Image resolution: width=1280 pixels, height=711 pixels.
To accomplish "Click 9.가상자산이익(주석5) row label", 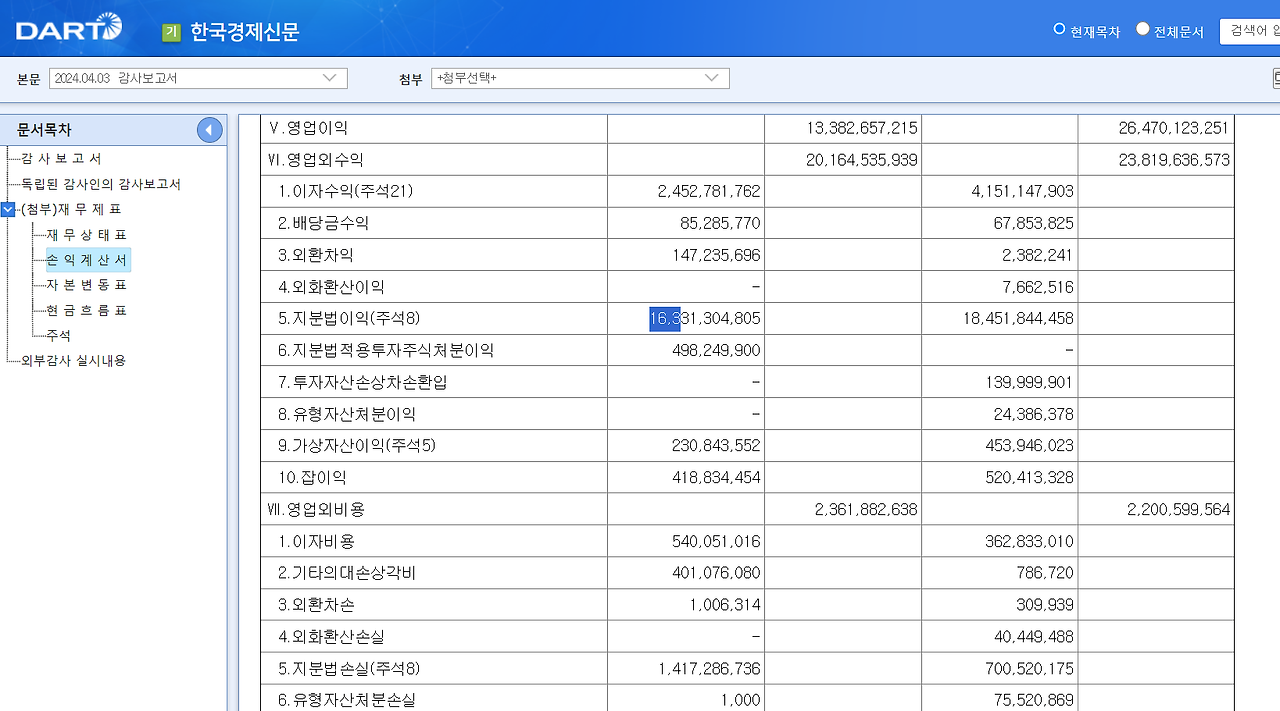I will pyautogui.click(x=357, y=446).
